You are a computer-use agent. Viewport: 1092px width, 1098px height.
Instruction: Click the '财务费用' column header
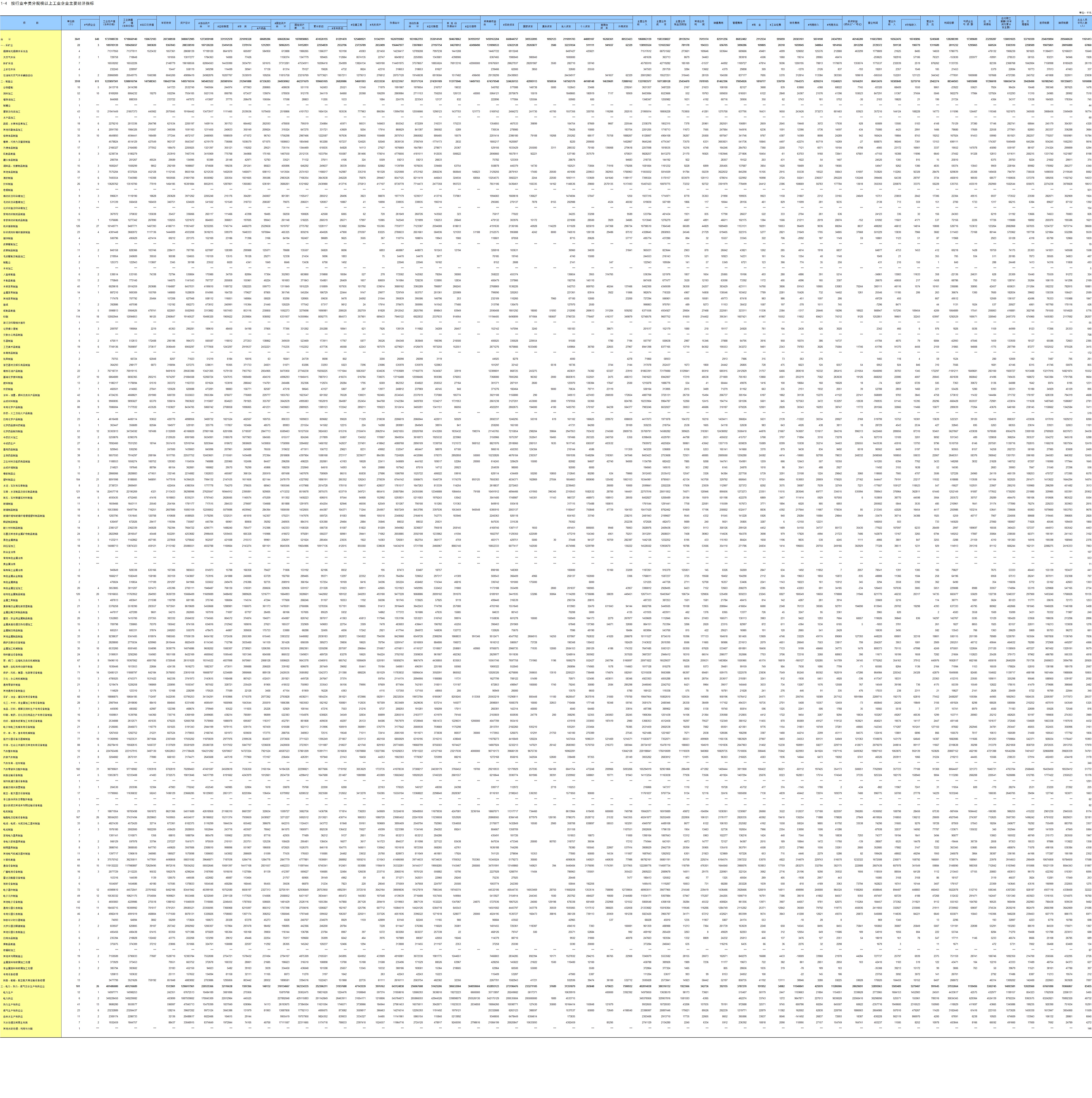(x=795, y=23)
